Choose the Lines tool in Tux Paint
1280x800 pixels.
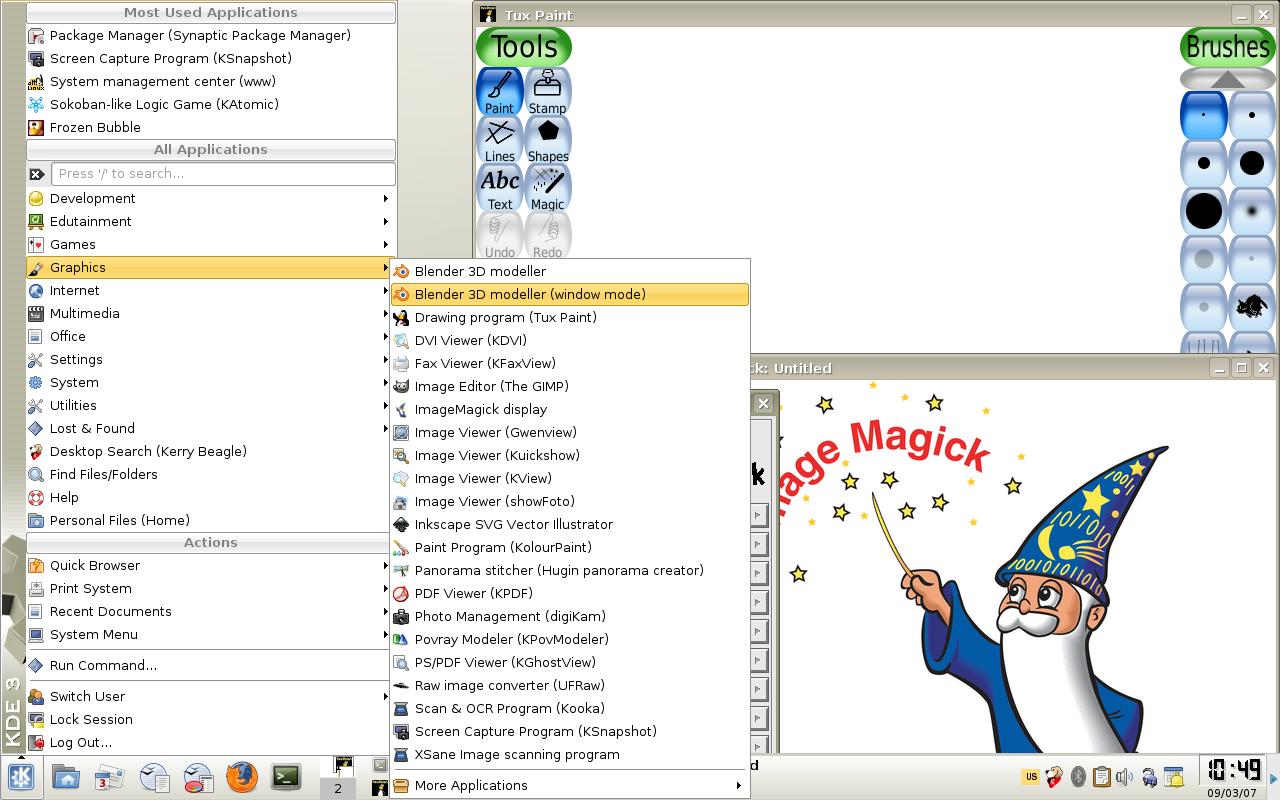(499, 140)
